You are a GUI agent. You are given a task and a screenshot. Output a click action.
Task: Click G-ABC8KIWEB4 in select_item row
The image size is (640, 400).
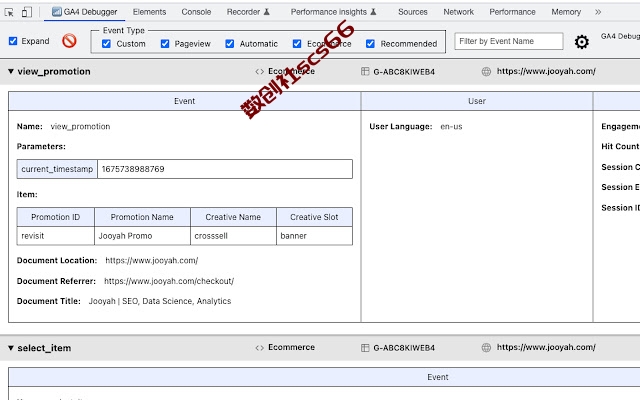[x=404, y=348]
